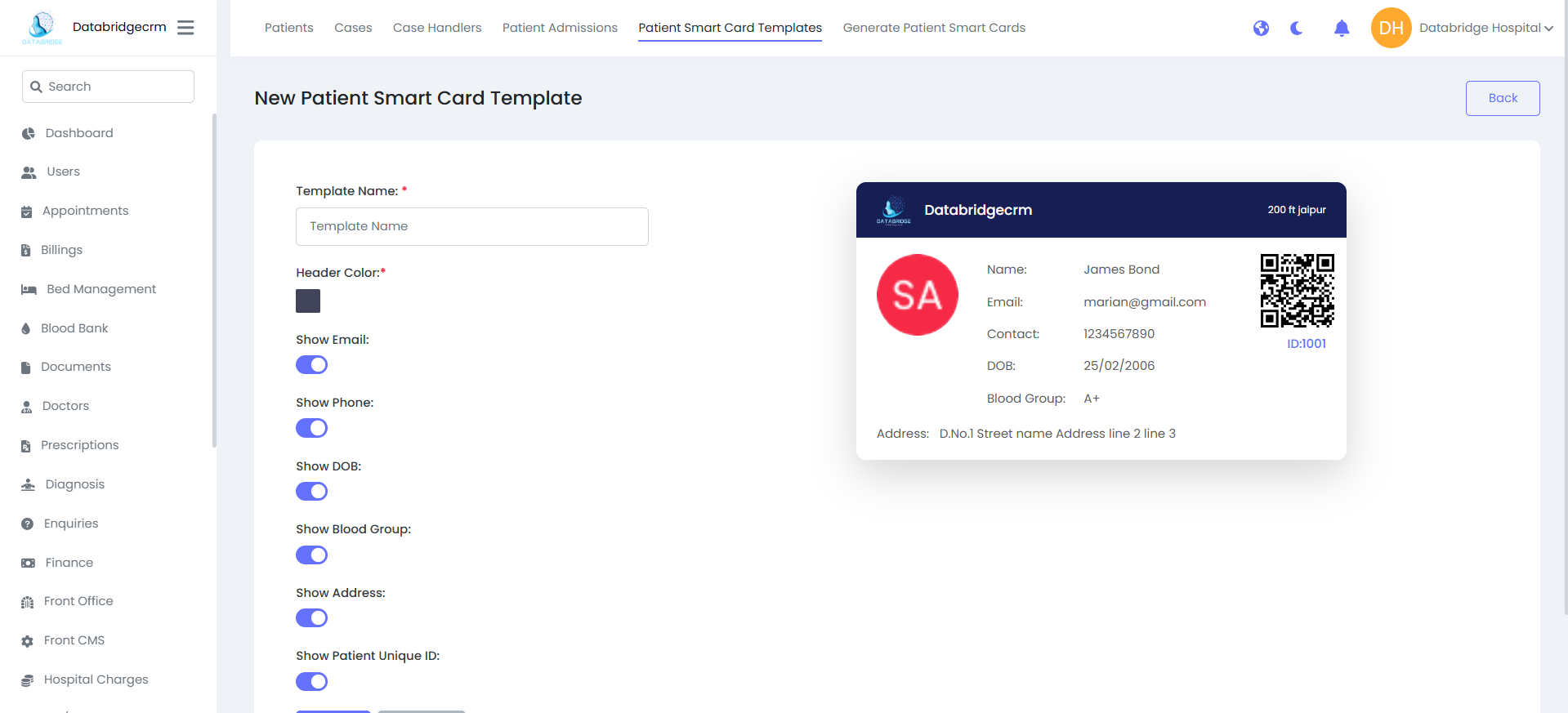Click the Prescriptions icon in sidebar
1568x713 pixels.
(x=26, y=446)
